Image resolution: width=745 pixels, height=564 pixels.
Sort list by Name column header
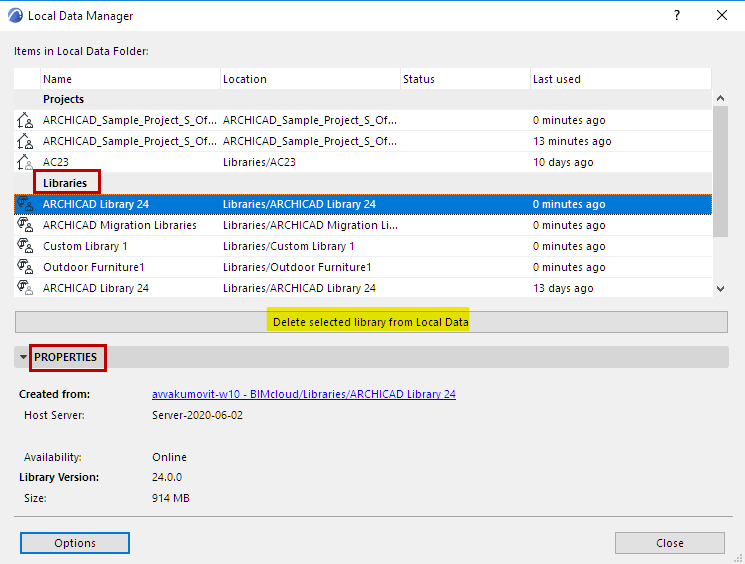coord(130,79)
